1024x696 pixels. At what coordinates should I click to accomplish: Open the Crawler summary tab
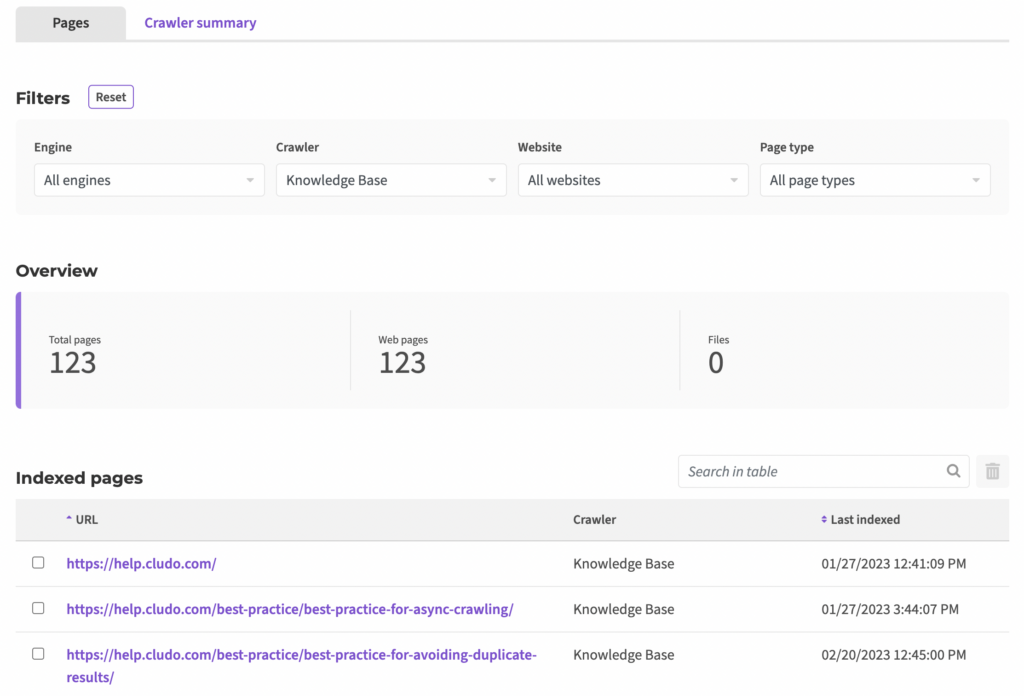coord(200,23)
